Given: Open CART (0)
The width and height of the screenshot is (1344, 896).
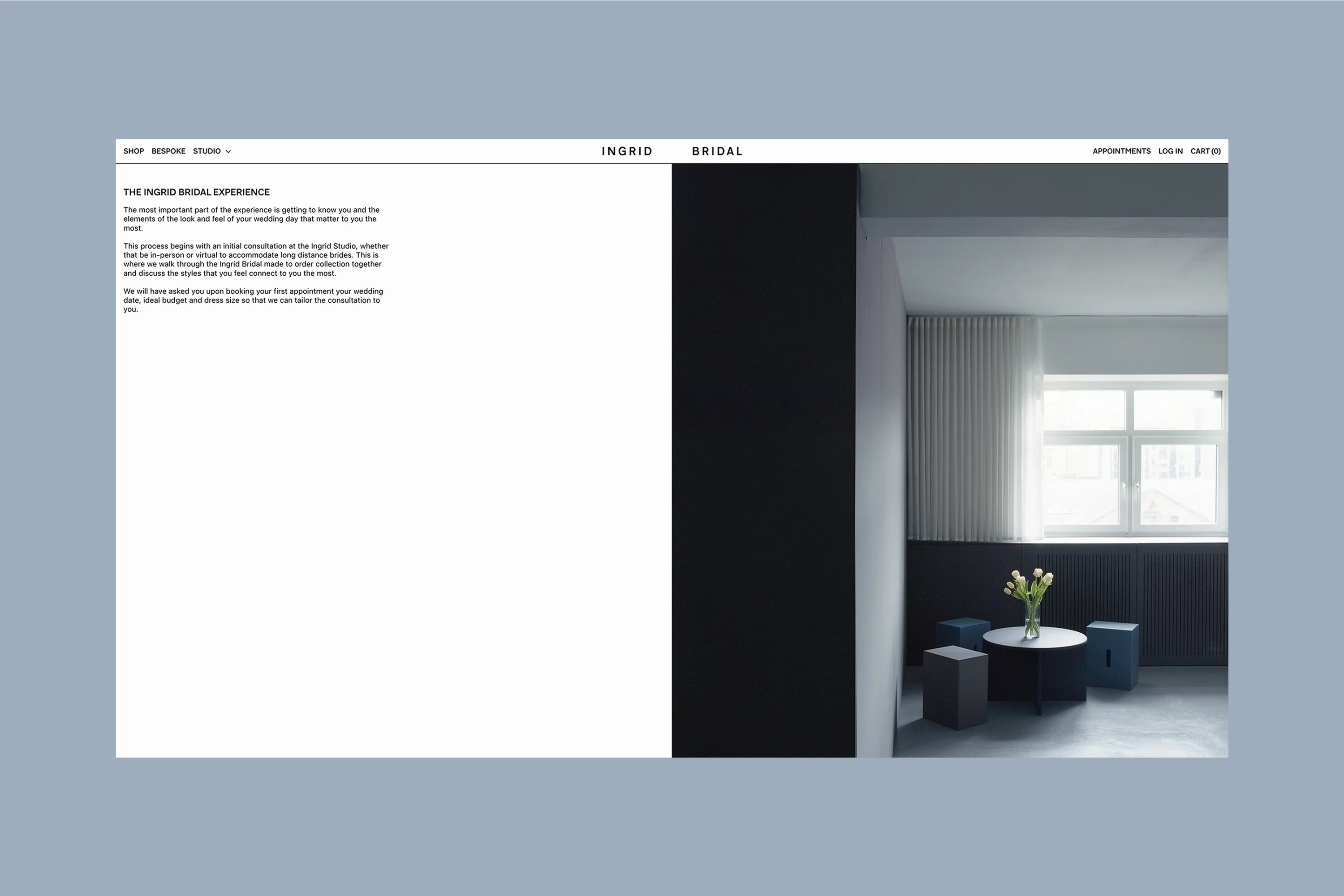Looking at the screenshot, I should [x=1205, y=151].
